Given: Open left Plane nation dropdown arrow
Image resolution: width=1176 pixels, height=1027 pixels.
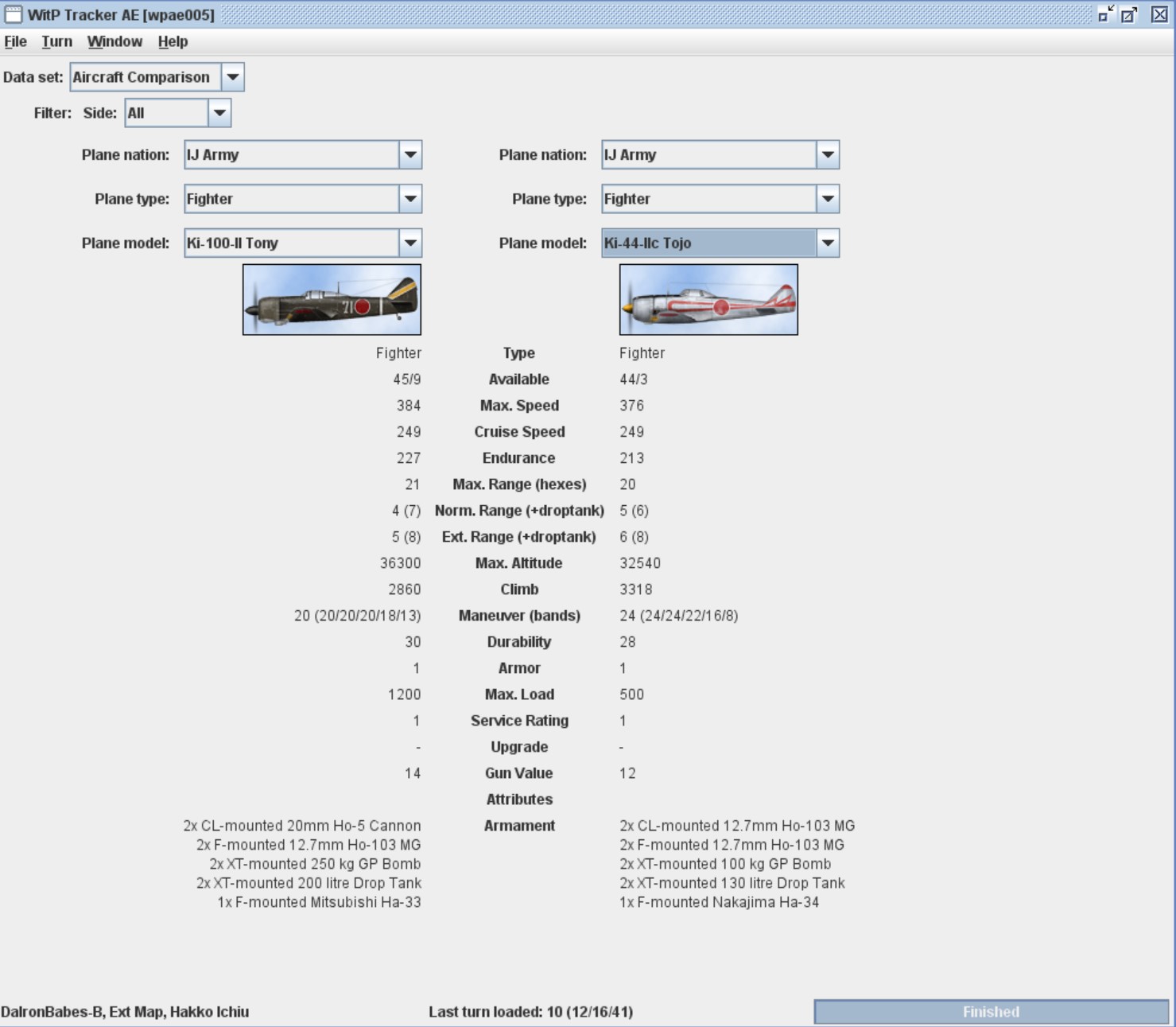Looking at the screenshot, I should [x=410, y=155].
